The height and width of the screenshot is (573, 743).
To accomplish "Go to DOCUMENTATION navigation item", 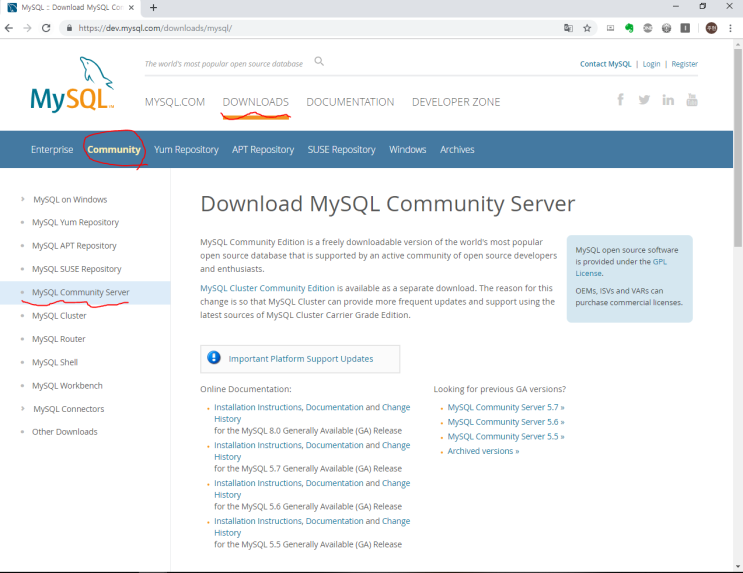I will (x=350, y=102).
